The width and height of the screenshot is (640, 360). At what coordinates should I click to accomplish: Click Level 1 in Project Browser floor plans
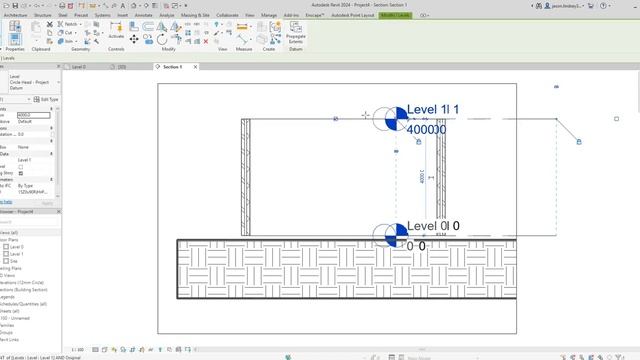coord(16,254)
